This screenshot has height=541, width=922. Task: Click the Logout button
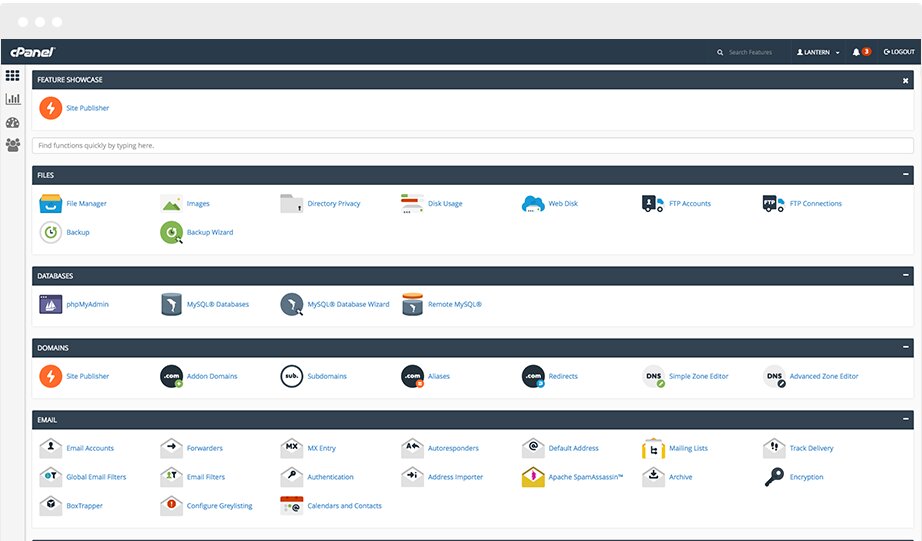899,52
